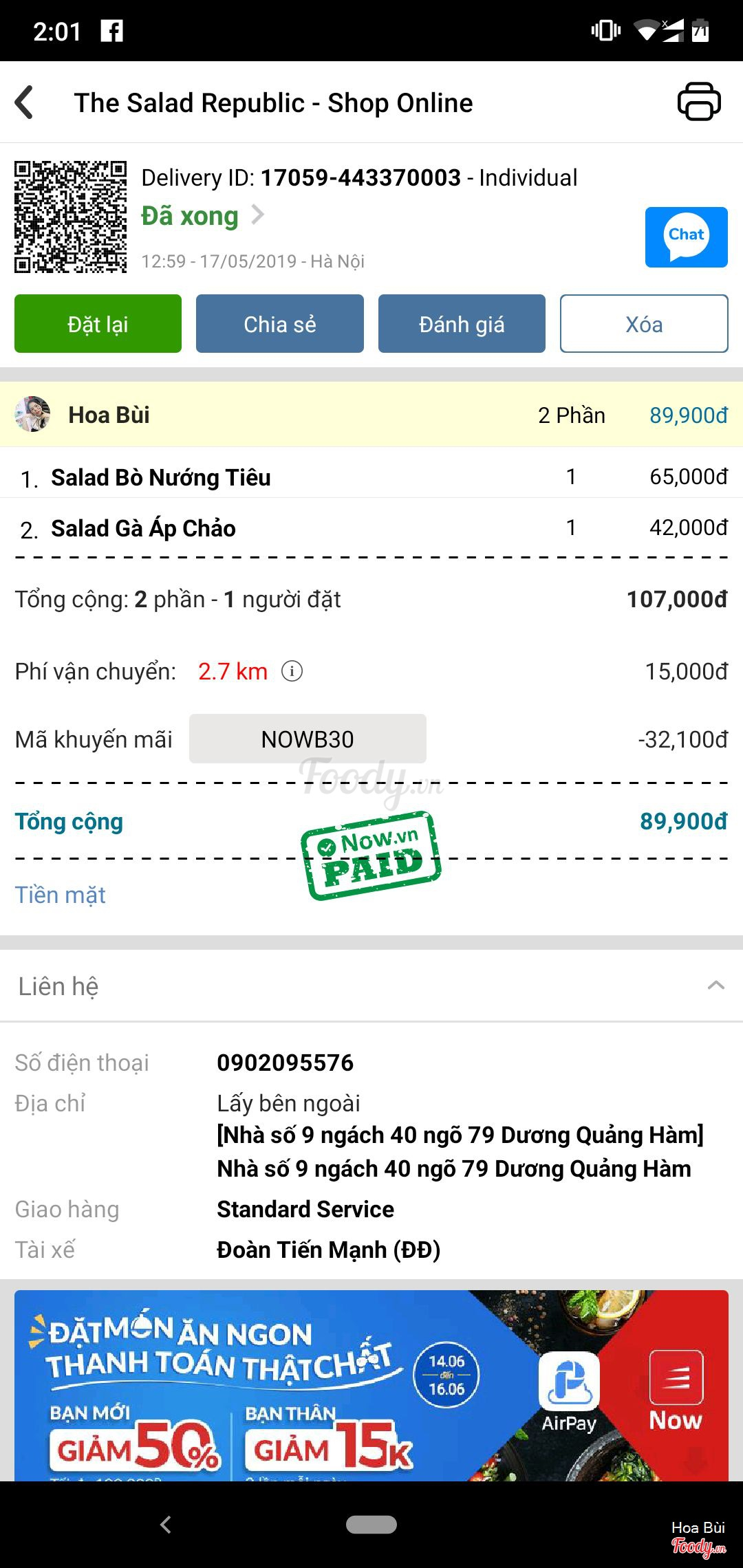Tap the Android back navigation button
The image size is (743, 1568).
pyautogui.click(x=166, y=1525)
